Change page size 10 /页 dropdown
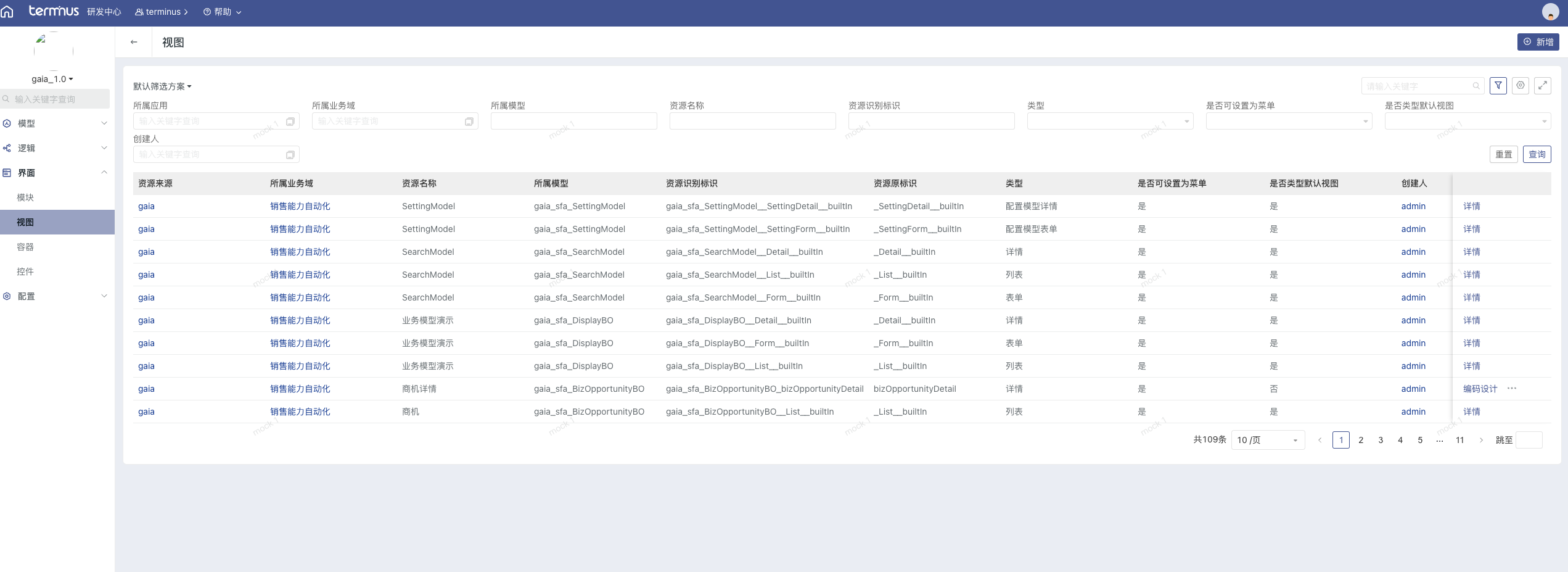 [x=1268, y=440]
